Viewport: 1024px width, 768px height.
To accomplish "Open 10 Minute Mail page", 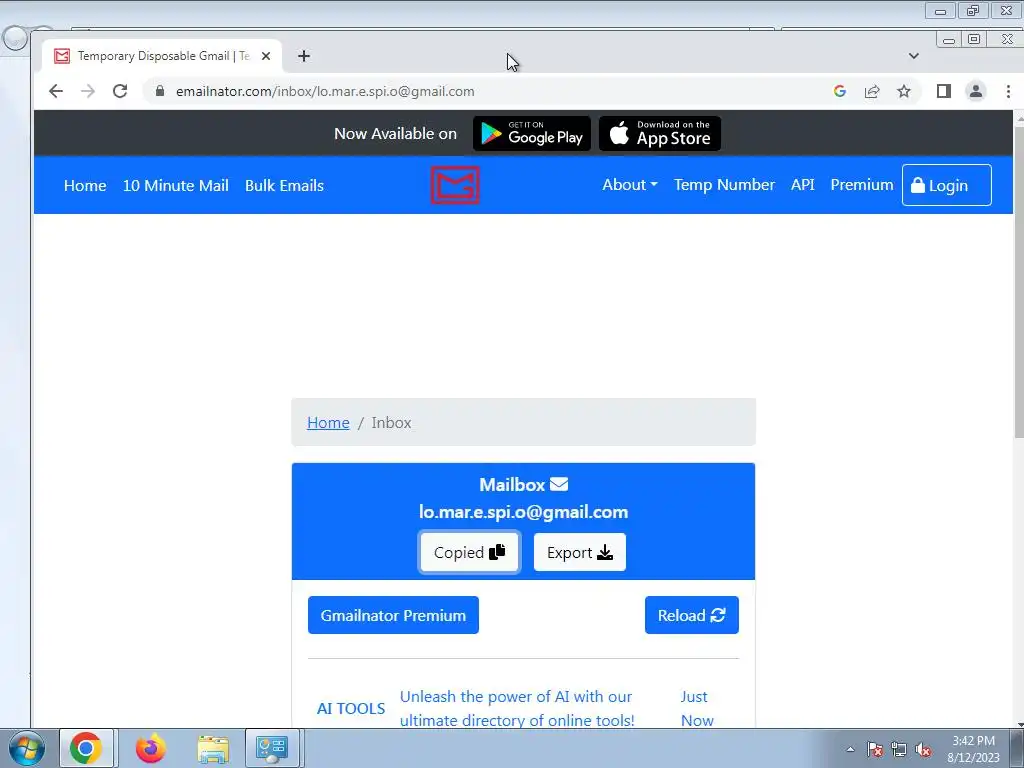I will (176, 185).
